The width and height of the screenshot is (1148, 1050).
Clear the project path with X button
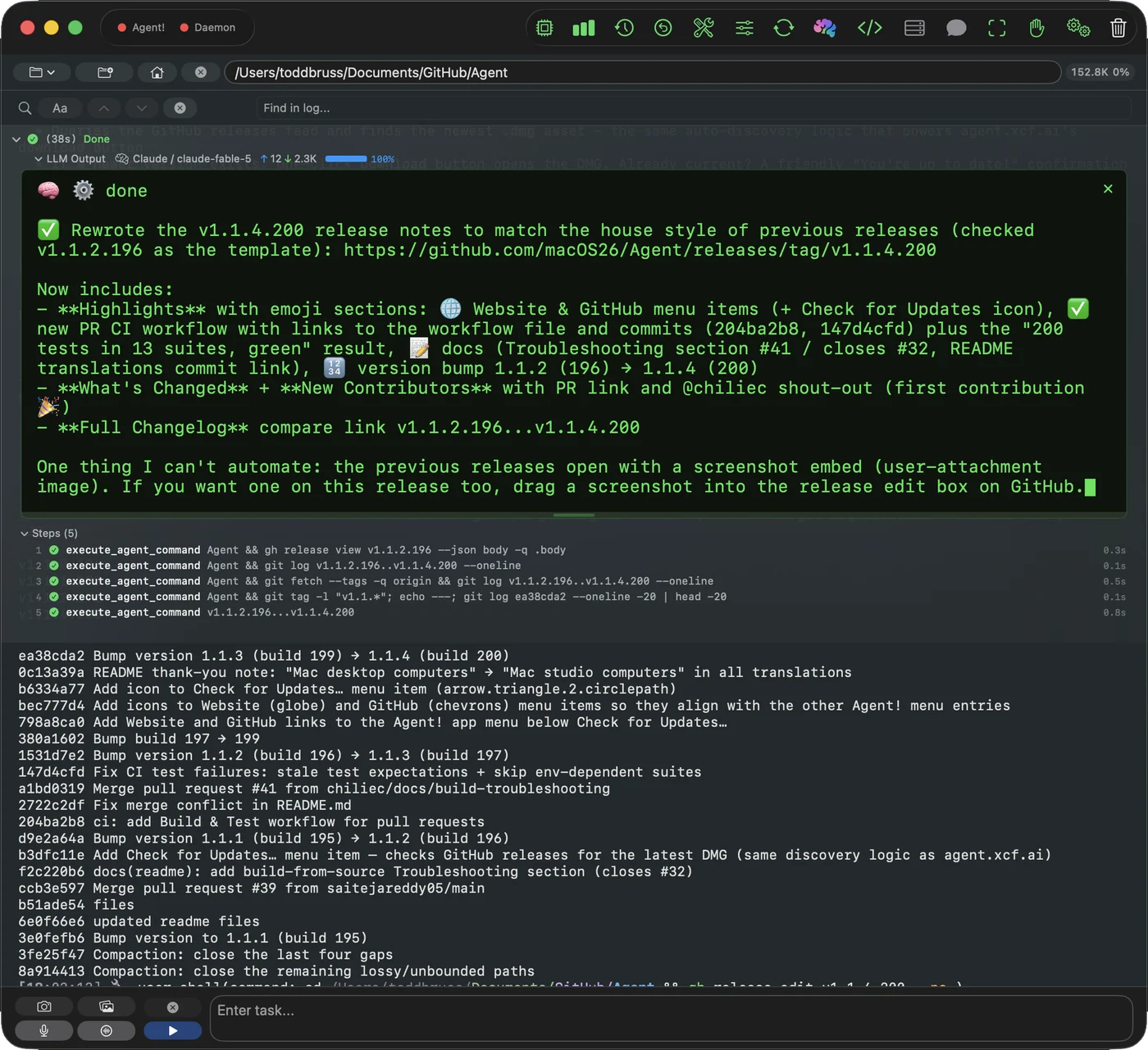(x=200, y=72)
